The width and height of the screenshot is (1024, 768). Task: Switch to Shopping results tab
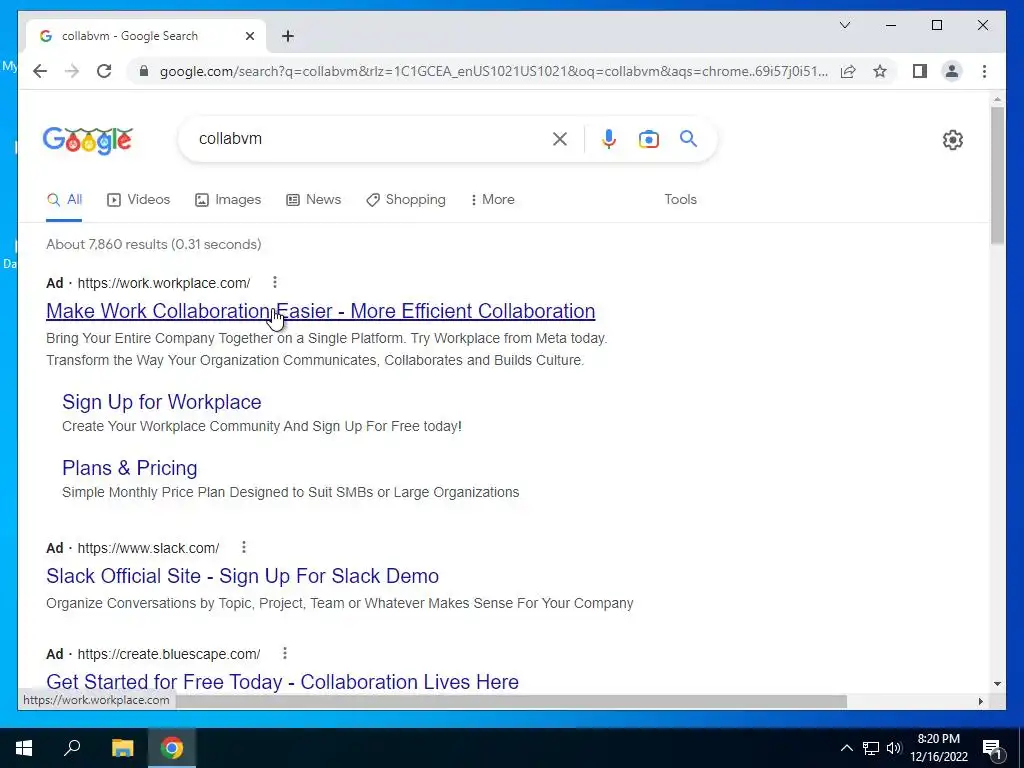(406, 200)
